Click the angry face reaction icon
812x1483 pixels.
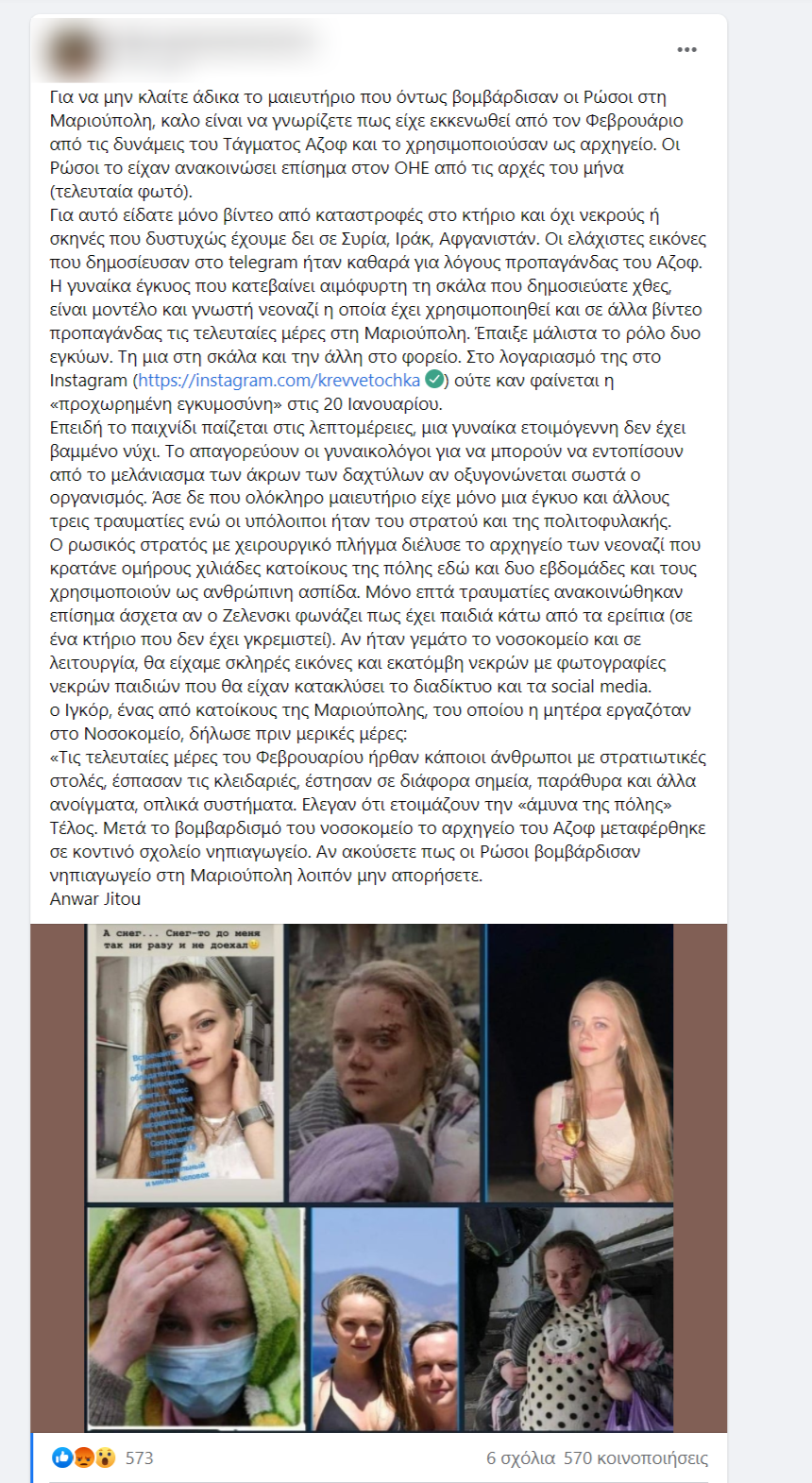tap(84, 1457)
